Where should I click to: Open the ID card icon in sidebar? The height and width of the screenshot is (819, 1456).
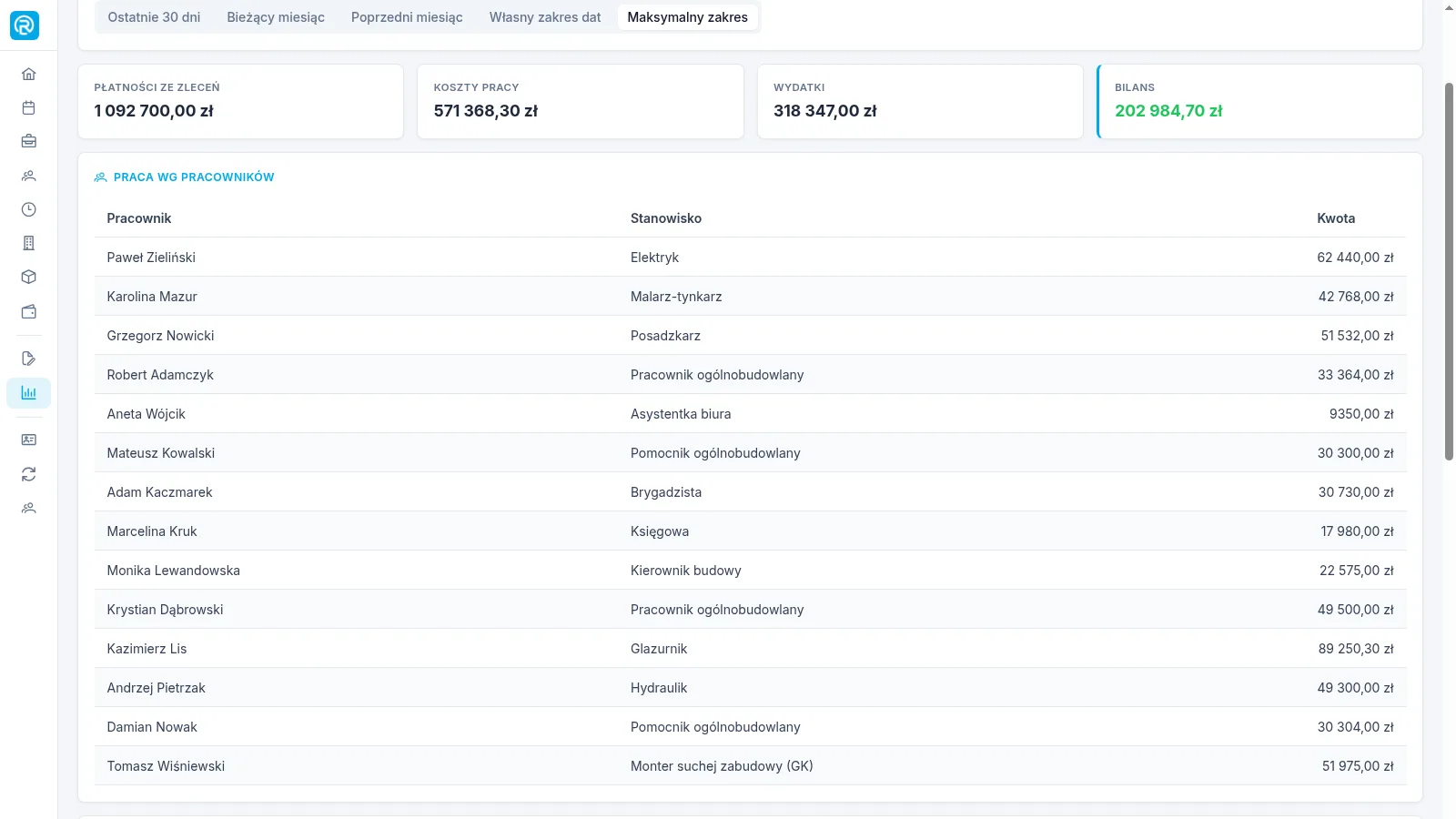[28, 440]
